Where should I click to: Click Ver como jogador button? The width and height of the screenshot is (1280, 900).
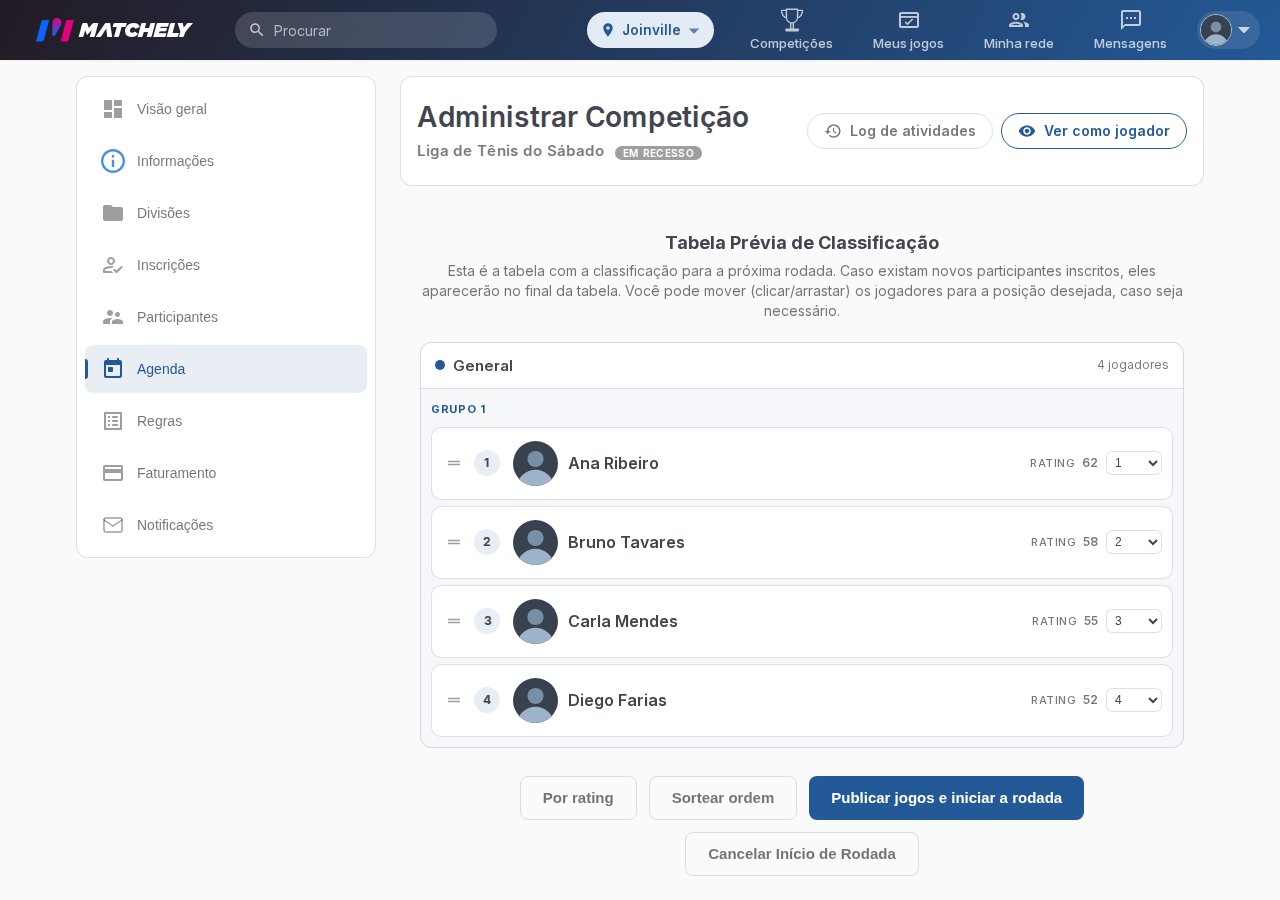point(1094,131)
